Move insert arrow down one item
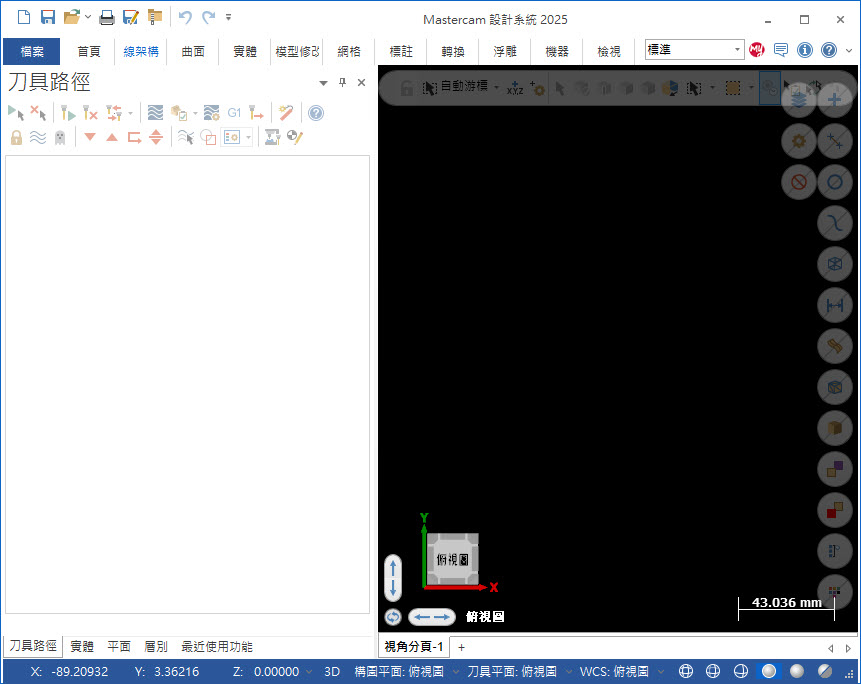The image size is (861, 684). [90, 137]
